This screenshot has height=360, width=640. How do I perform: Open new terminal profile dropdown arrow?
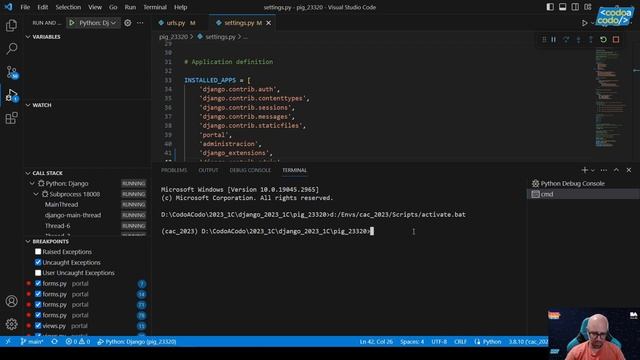593,170
